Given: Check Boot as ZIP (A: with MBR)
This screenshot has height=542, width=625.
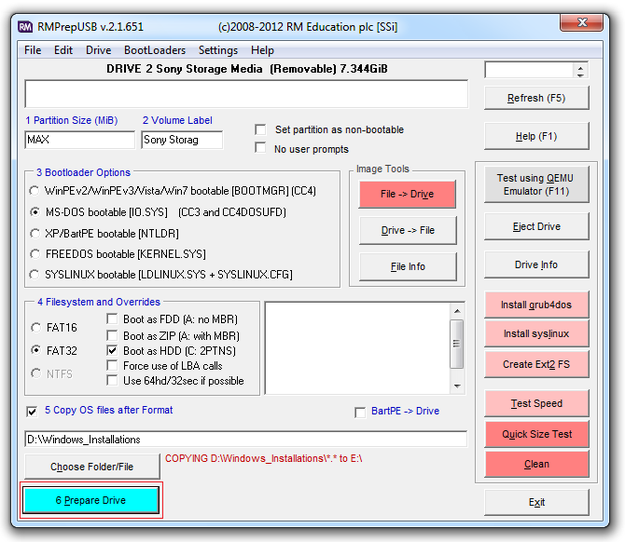Looking at the screenshot, I should coord(112,336).
